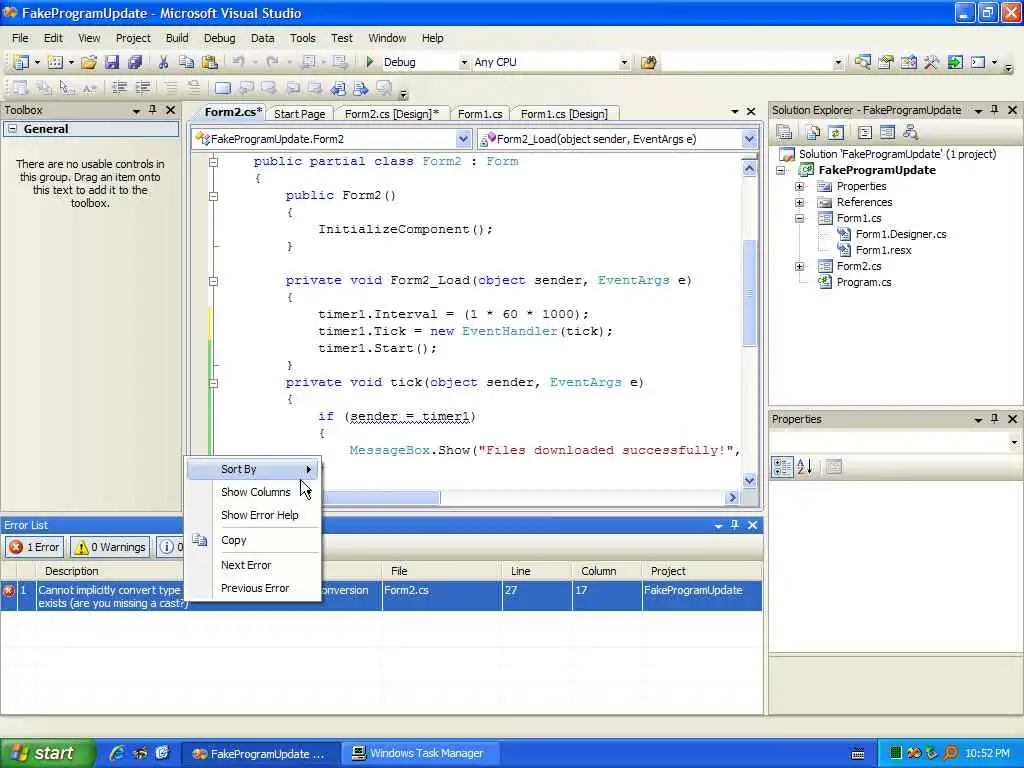
Task: Toggle the 1 Error filter button
Action: coord(35,547)
